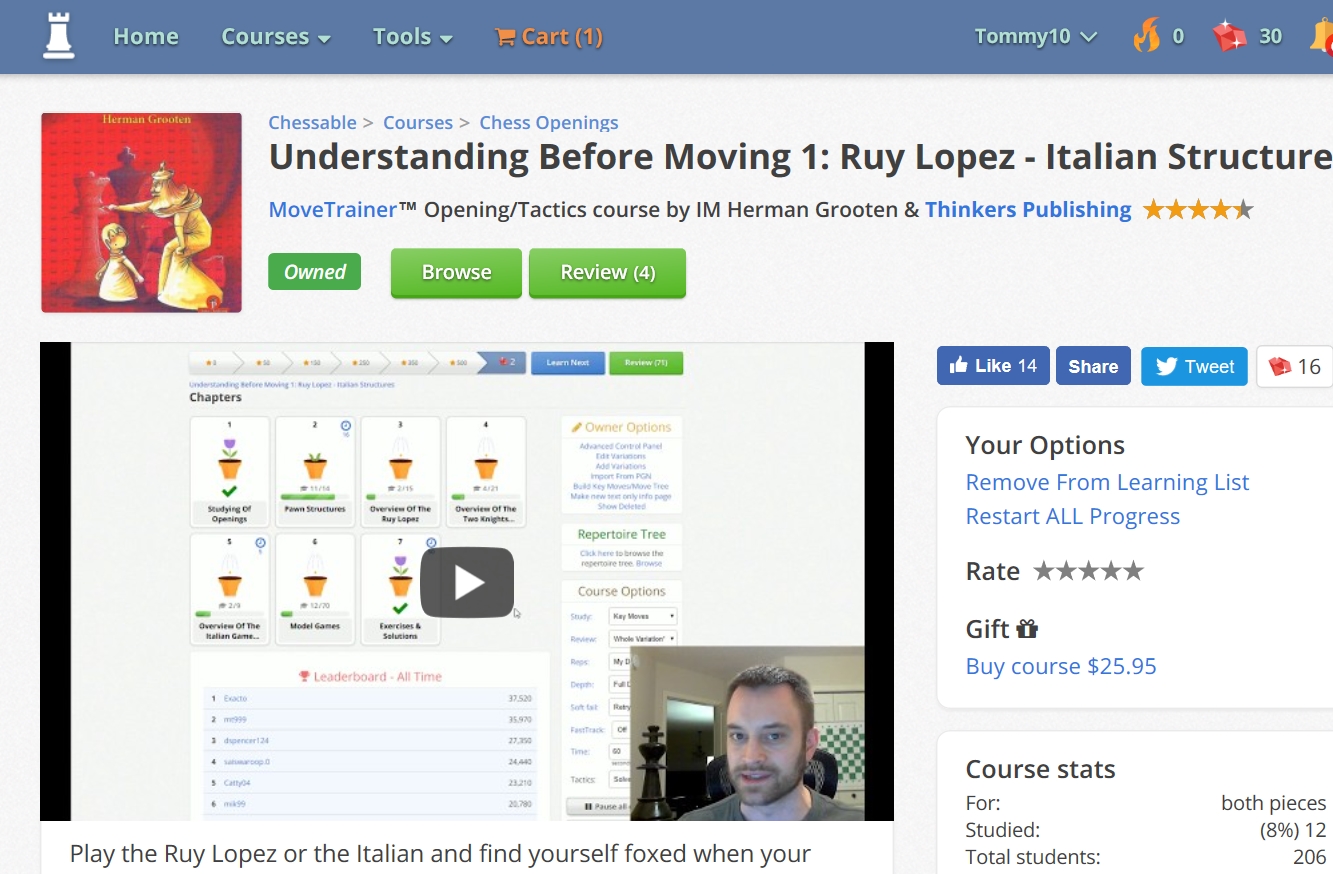
Task: Expand the Courses dropdown menu
Action: click(276, 37)
